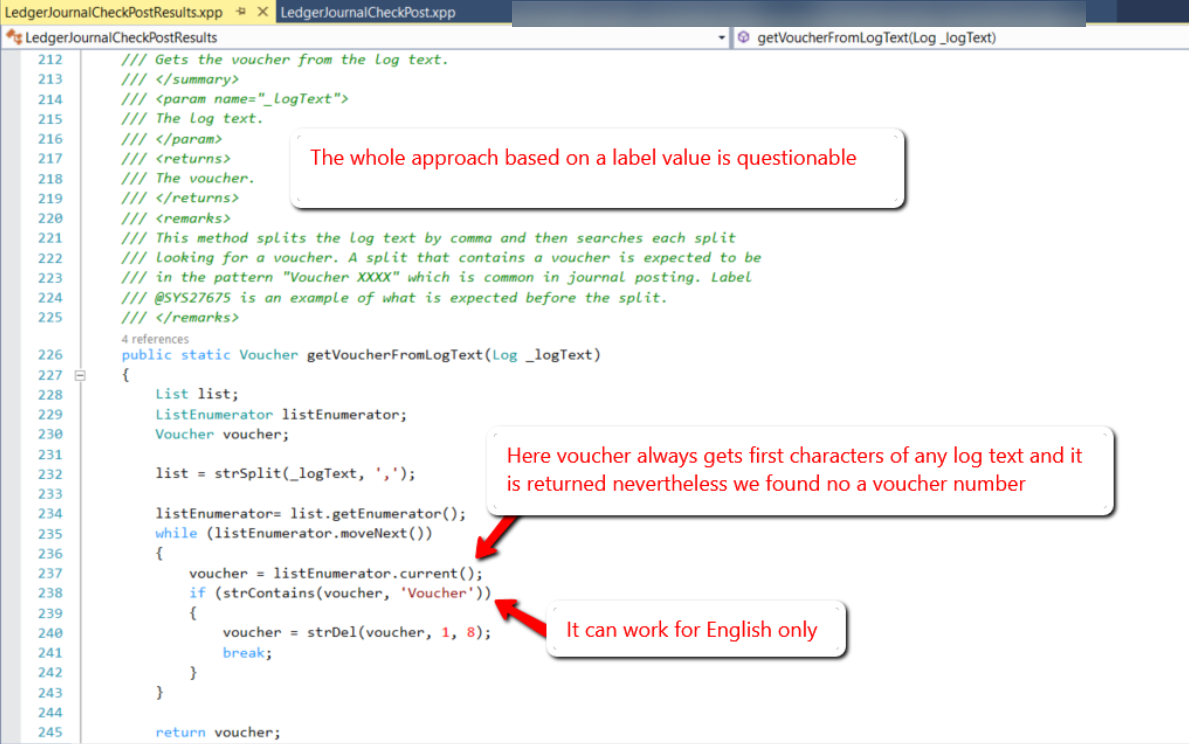Pin the LedgerJournalCheckPostResults.xpp tab
Image resolution: width=1189 pixels, height=744 pixels.
pyautogui.click(x=241, y=11)
